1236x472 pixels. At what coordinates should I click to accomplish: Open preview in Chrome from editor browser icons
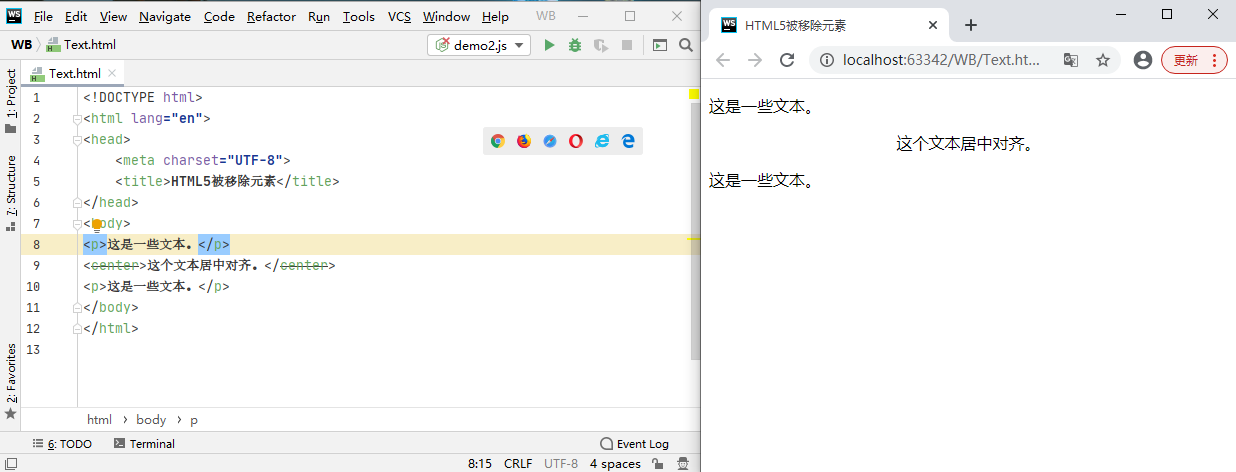(x=497, y=141)
